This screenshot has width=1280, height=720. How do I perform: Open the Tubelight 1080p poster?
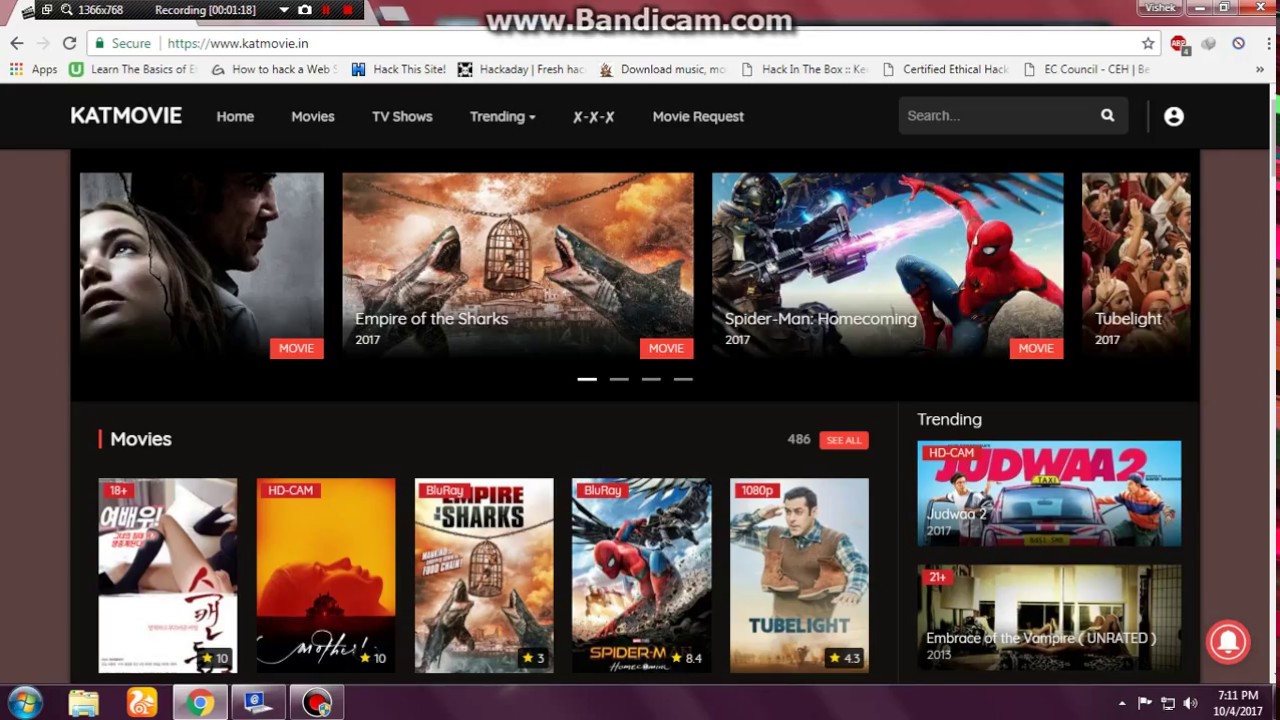(799, 575)
